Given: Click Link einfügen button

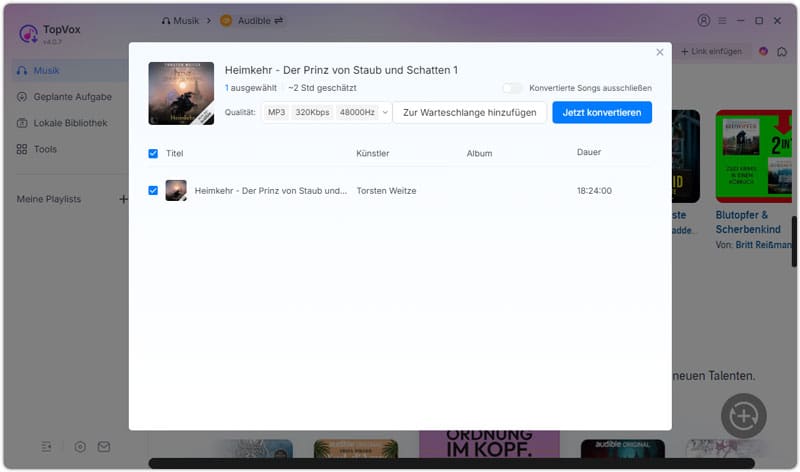Looking at the screenshot, I should (x=712, y=52).
